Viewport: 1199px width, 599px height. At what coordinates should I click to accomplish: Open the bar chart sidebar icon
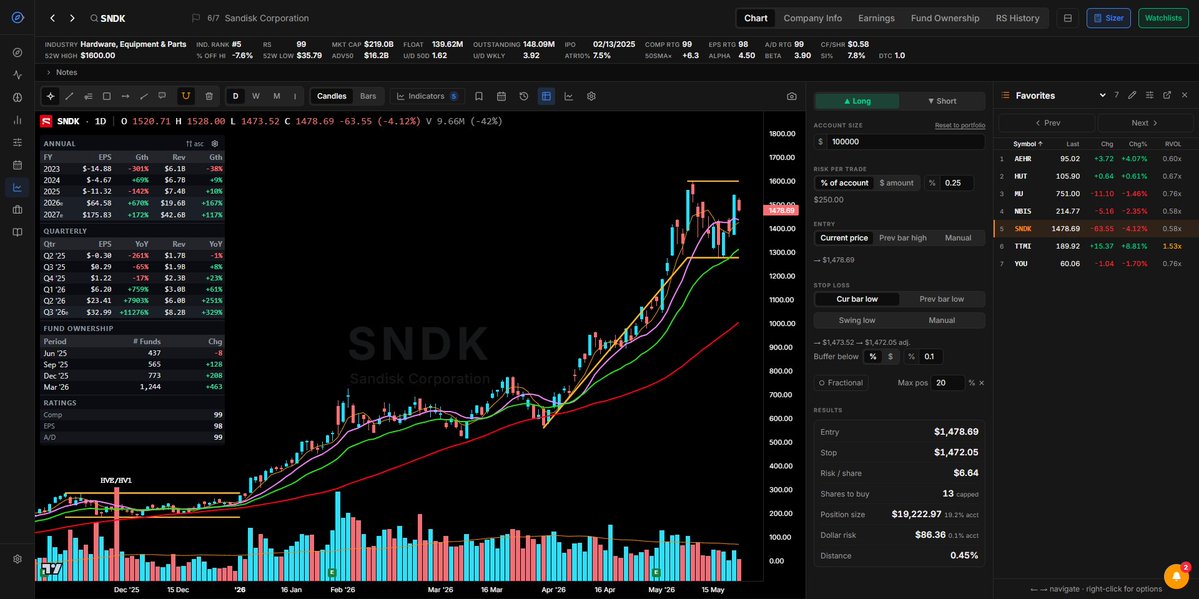[x=18, y=120]
